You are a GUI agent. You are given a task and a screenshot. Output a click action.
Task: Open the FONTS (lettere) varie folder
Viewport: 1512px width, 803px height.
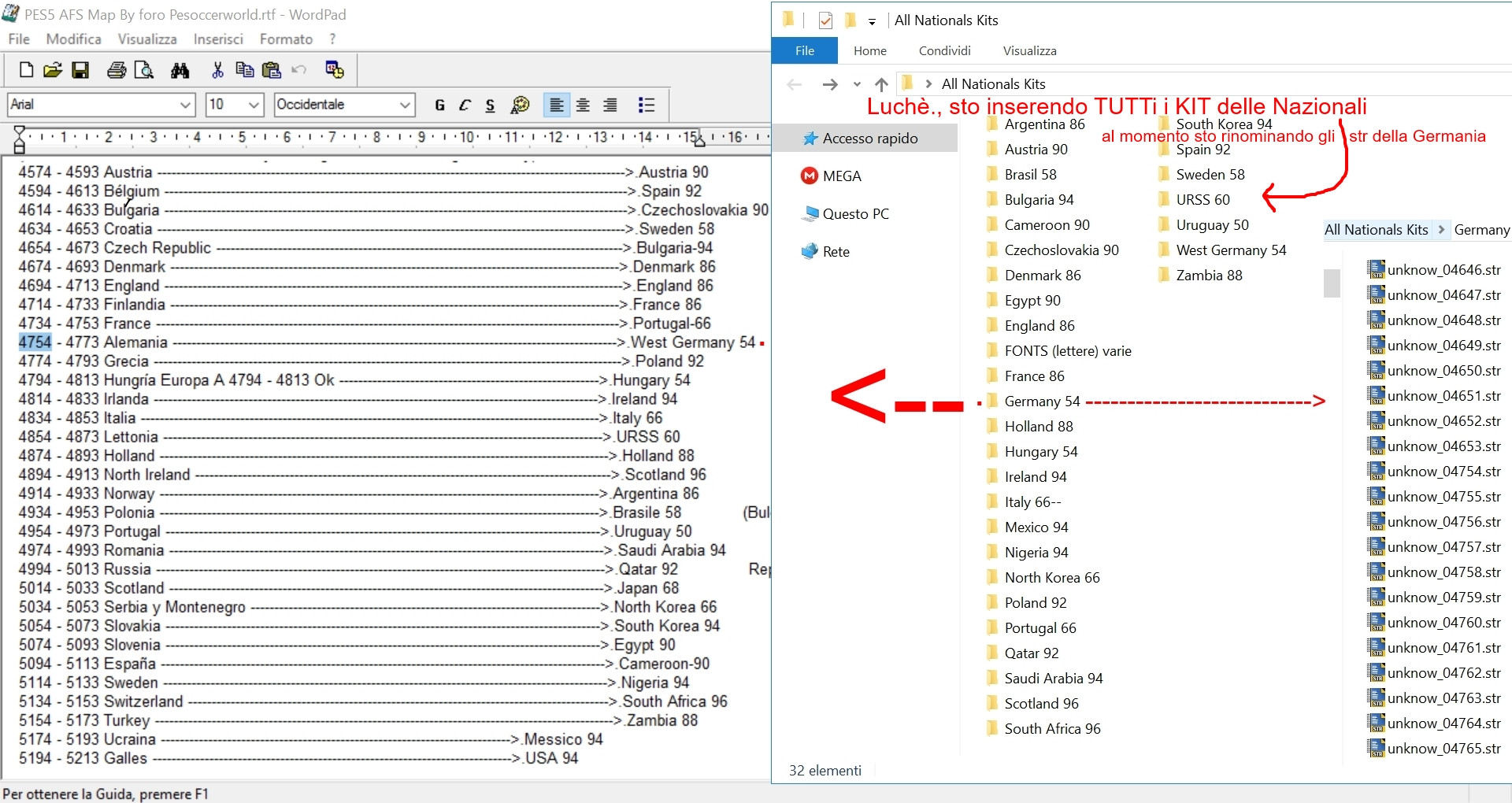[1058, 351]
